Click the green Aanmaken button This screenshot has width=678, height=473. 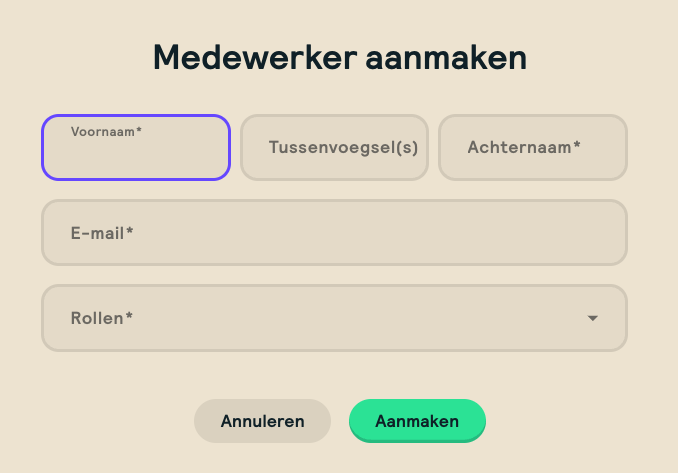click(417, 421)
